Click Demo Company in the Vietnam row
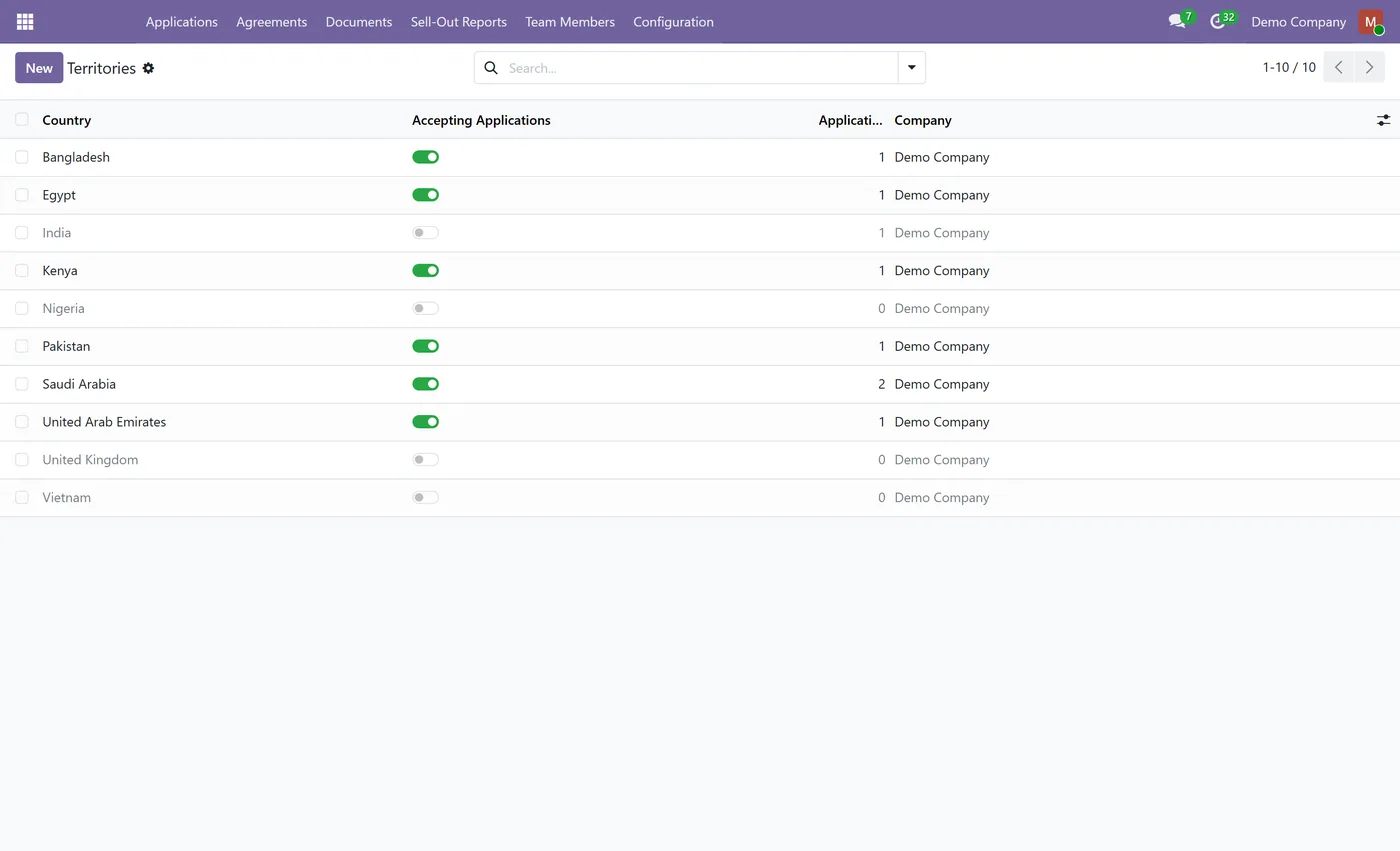 pos(942,497)
